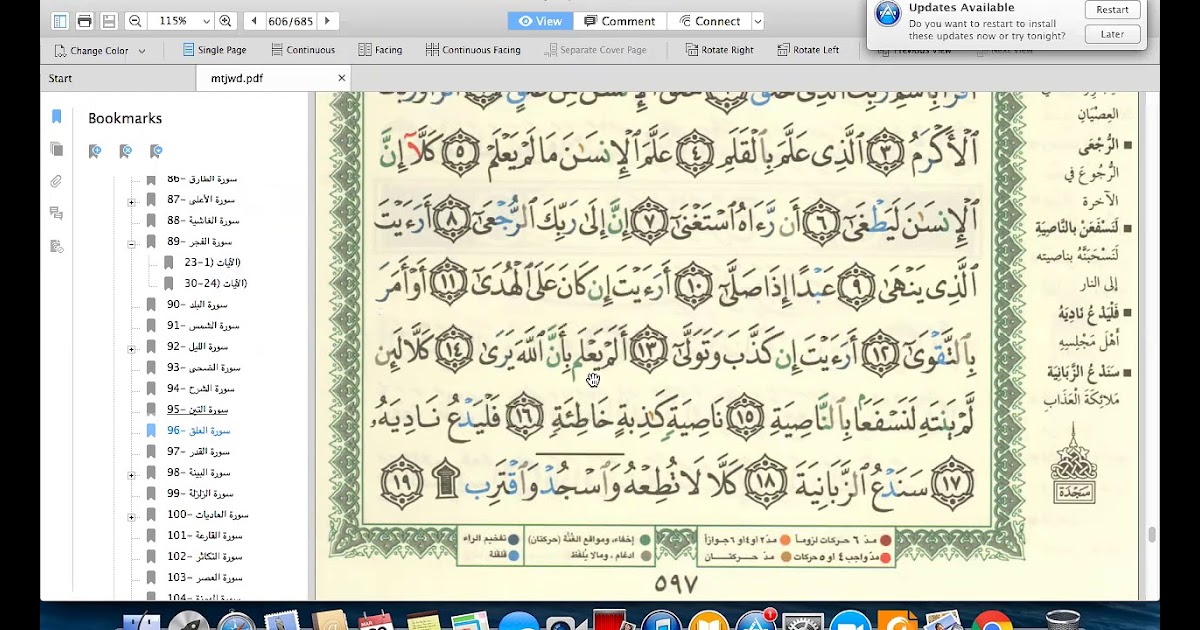Screen dimensions: 1200x630
Task: Zoom in with the plus magnifier
Action: (x=225, y=21)
